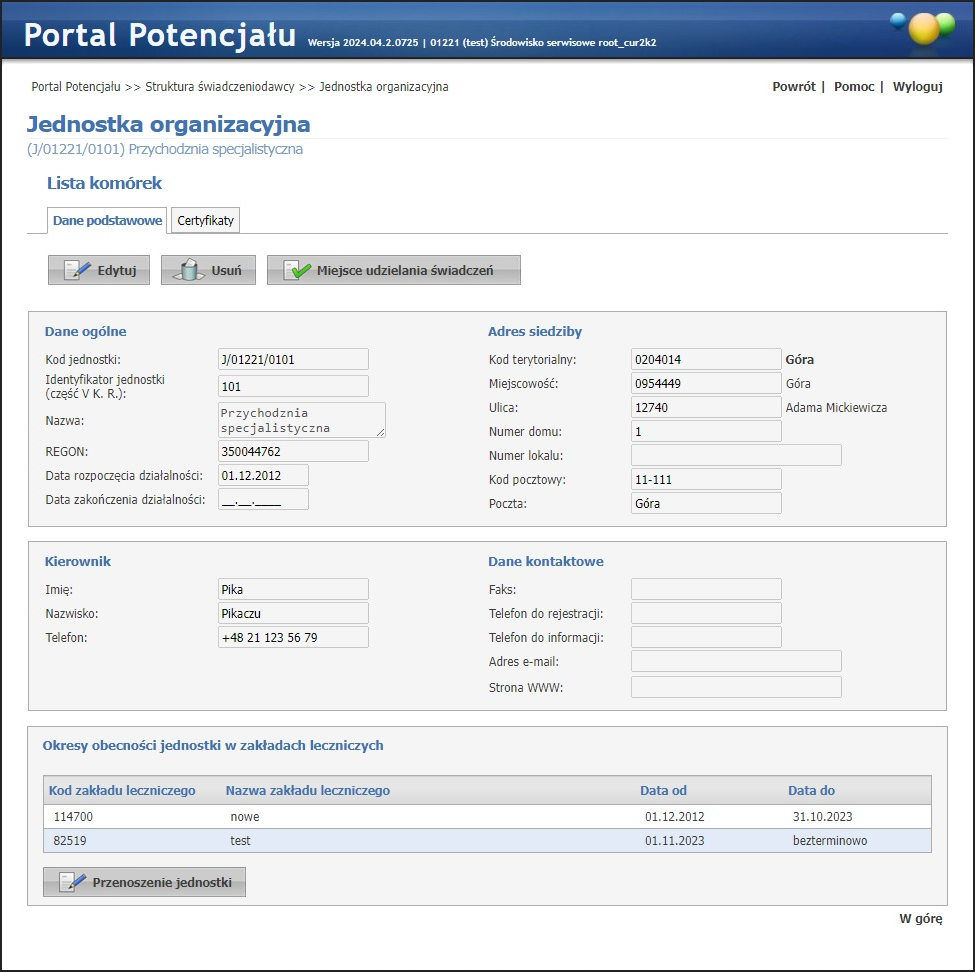The width and height of the screenshot is (975, 972).
Task: Click the Przenoszenie jednostki button label
Action: (x=162, y=882)
